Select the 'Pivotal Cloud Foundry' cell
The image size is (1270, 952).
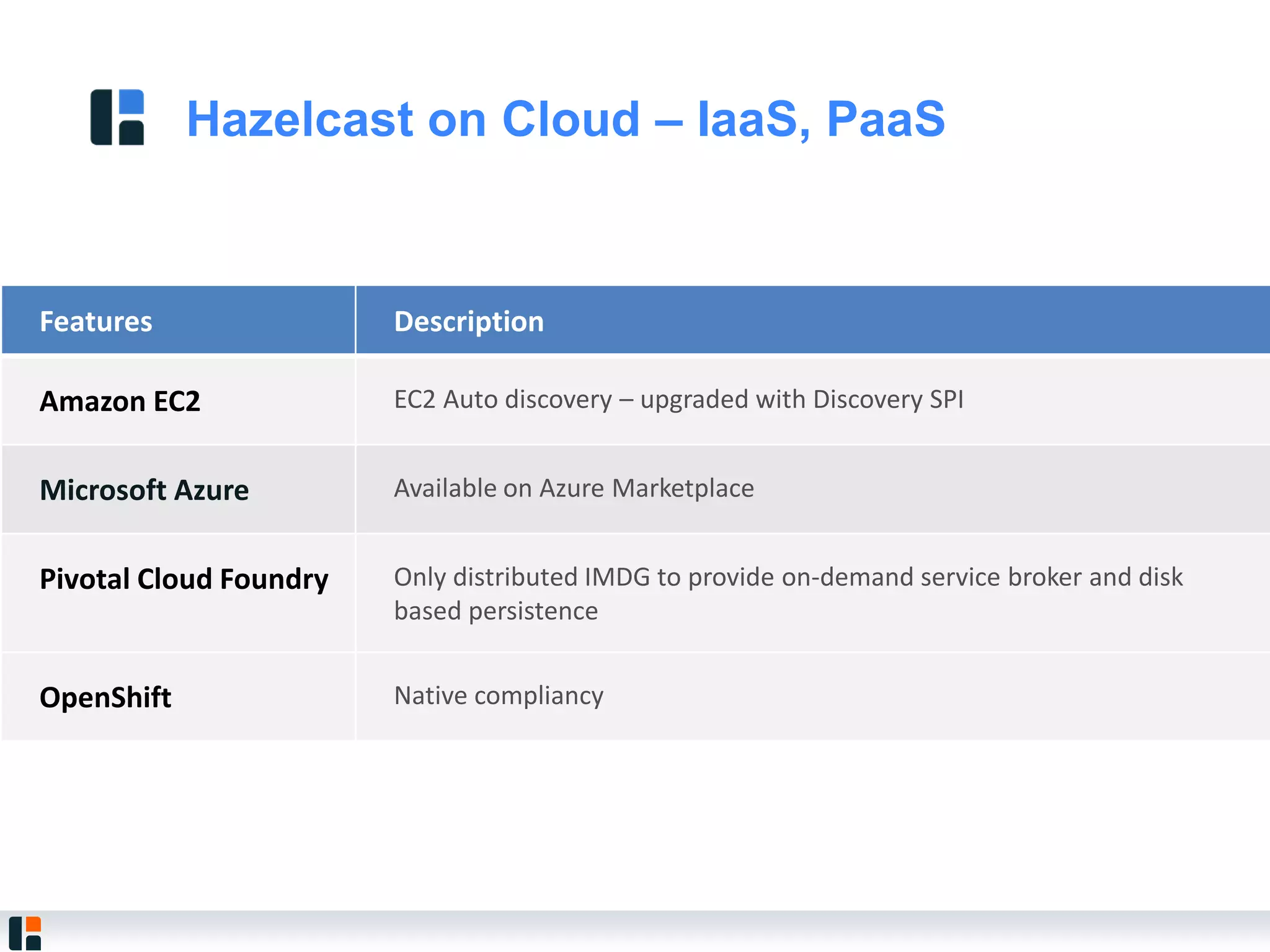pyautogui.click(x=178, y=593)
